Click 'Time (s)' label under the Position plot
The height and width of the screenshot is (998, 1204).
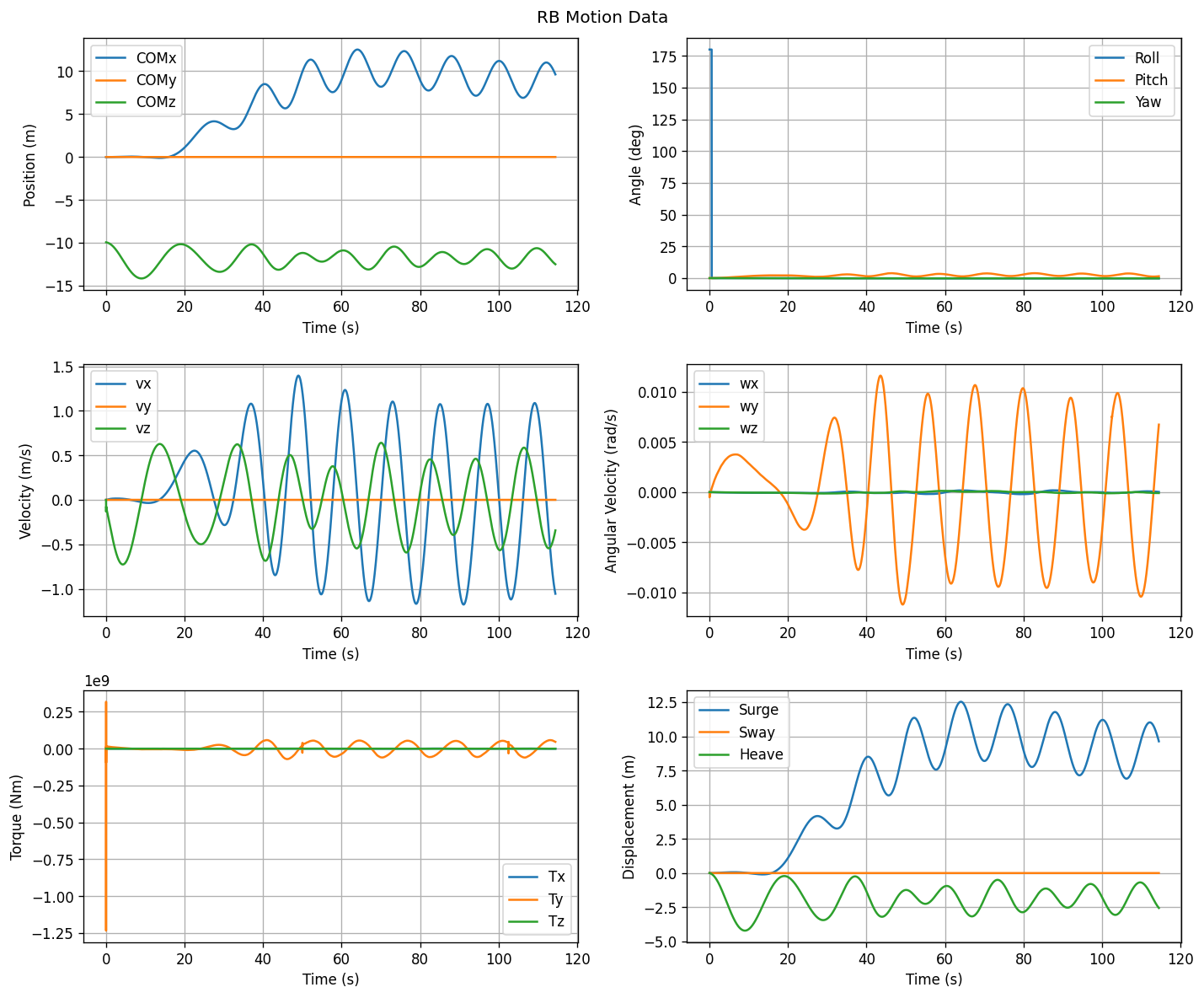[x=331, y=327]
